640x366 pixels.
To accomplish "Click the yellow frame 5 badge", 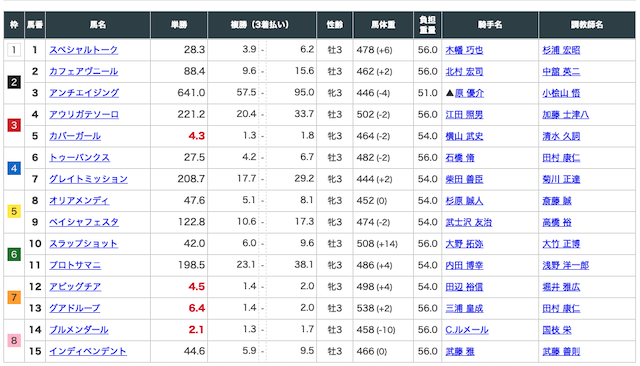I will [x=14, y=211].
